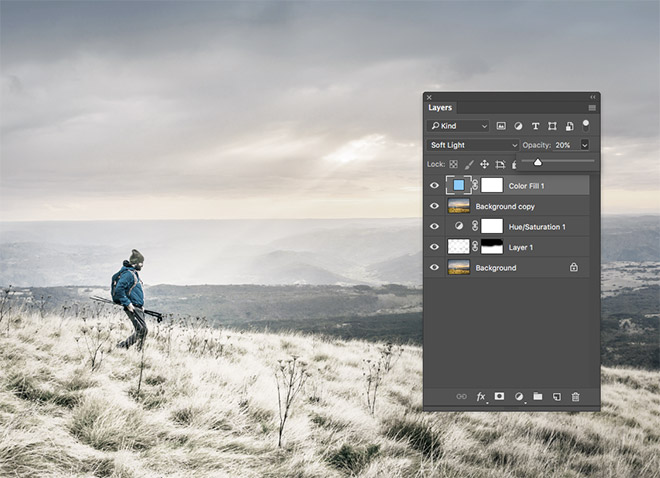The image size is (660, 478).
Task: Lock transparent pixels
Action: (452, 164)
